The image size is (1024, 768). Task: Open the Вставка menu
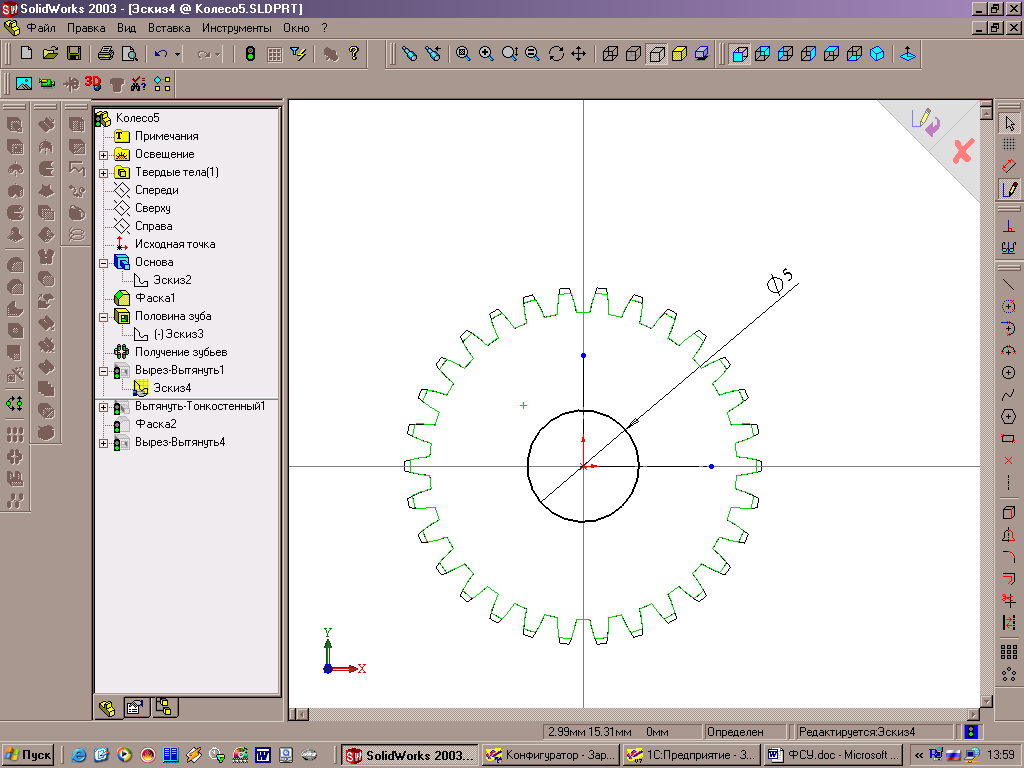coord(169,28)
